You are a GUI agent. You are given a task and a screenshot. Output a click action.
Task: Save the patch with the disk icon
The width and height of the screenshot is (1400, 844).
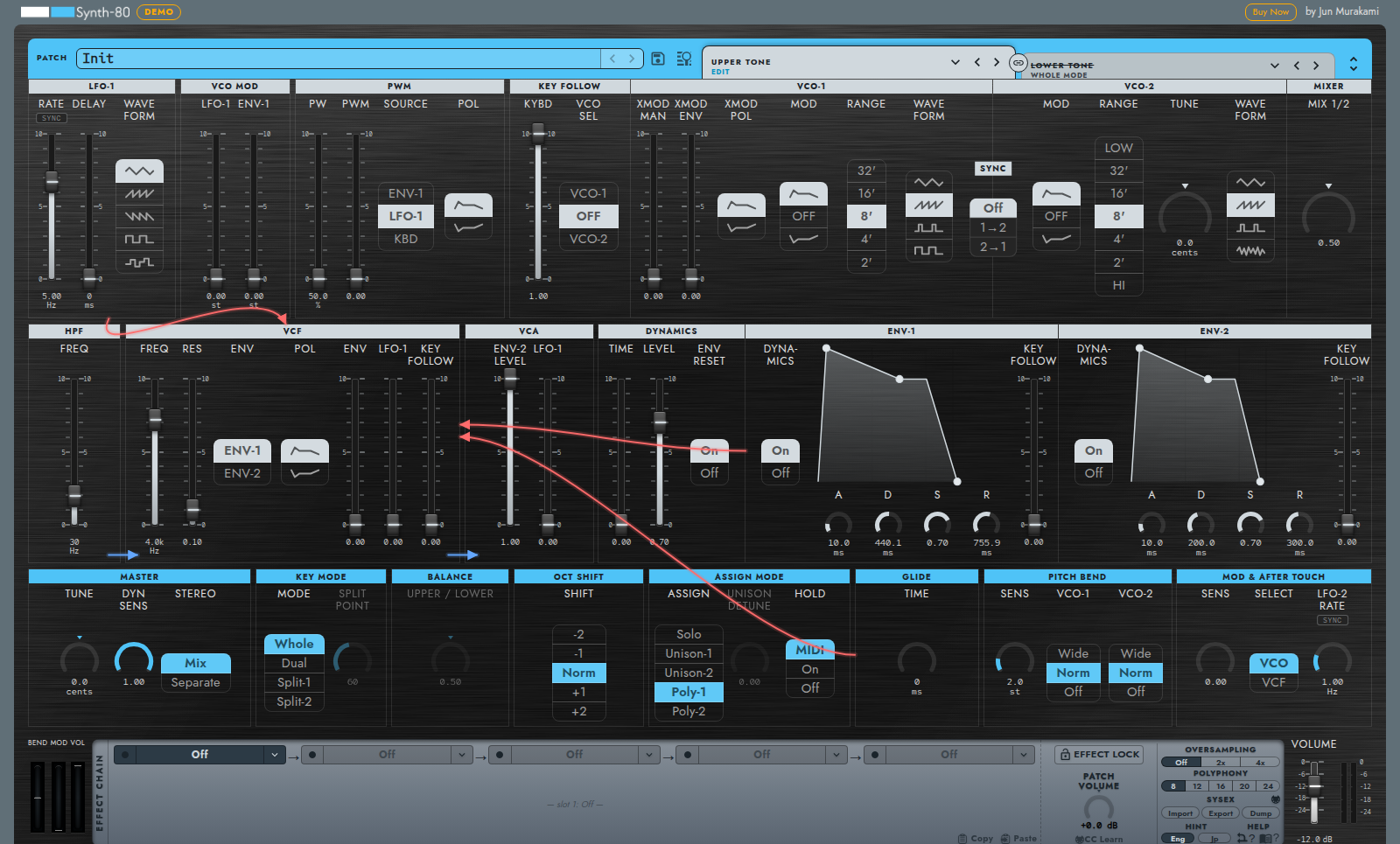(658, 59)
